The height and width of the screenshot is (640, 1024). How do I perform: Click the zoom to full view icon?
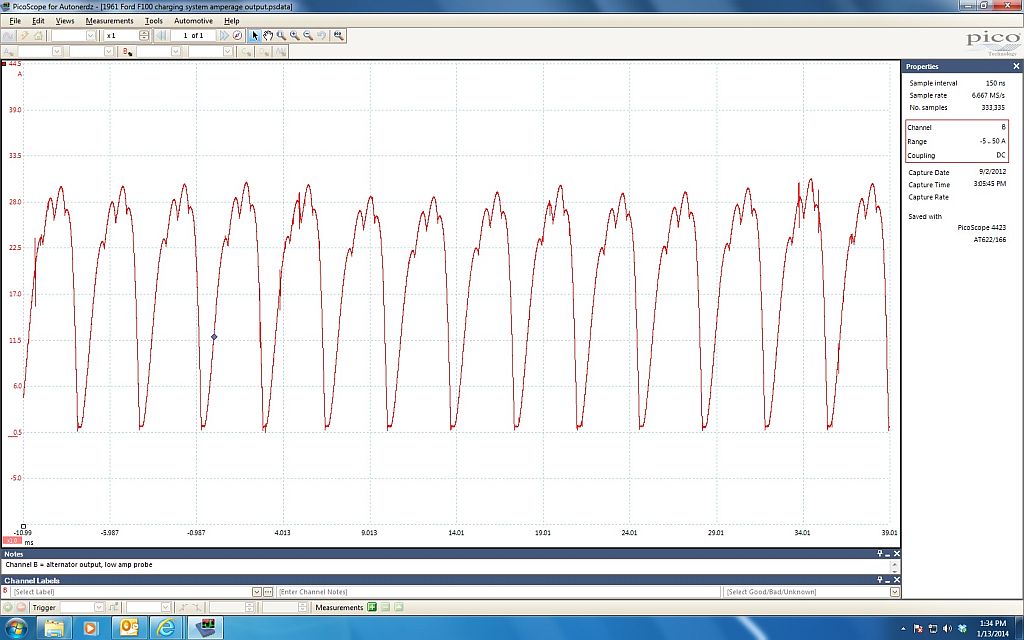[338, 35]
